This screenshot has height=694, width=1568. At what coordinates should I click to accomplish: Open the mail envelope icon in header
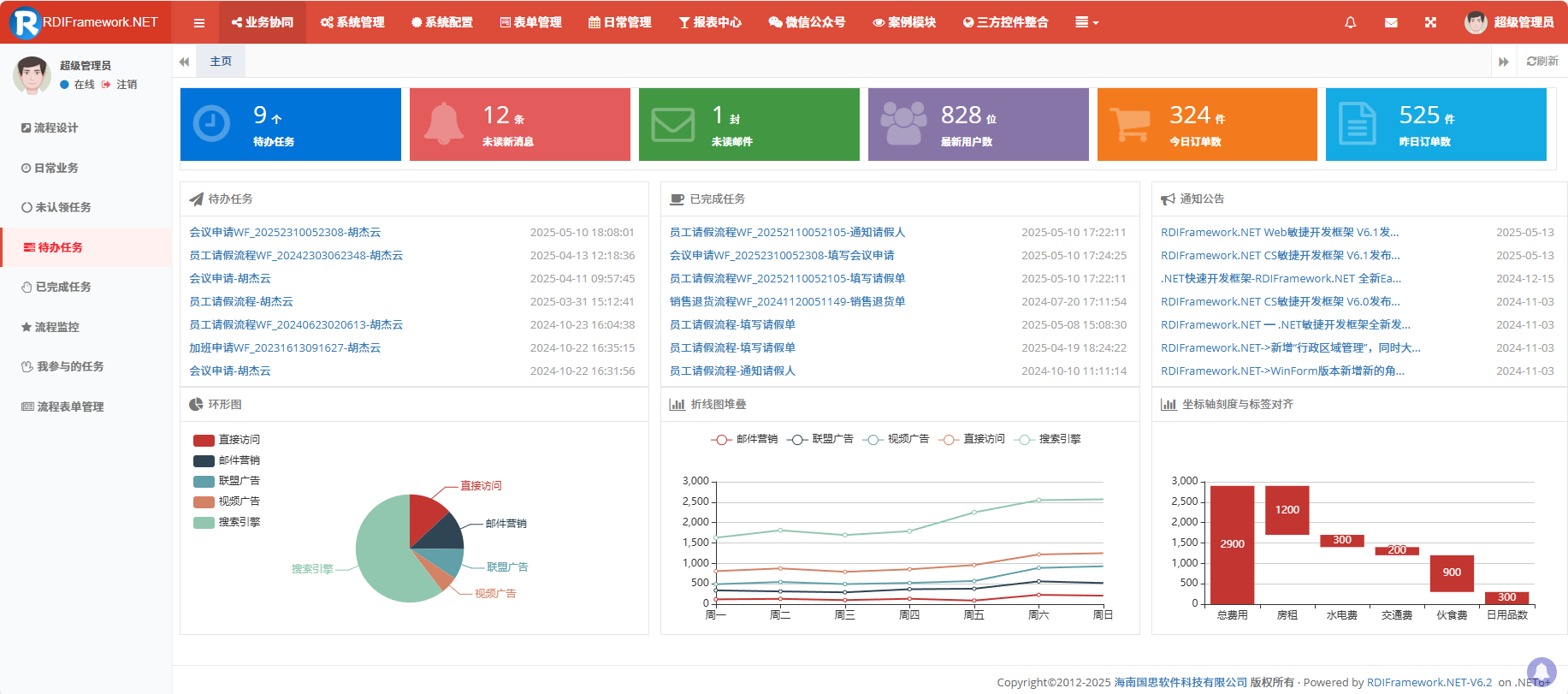[1391, 22]
